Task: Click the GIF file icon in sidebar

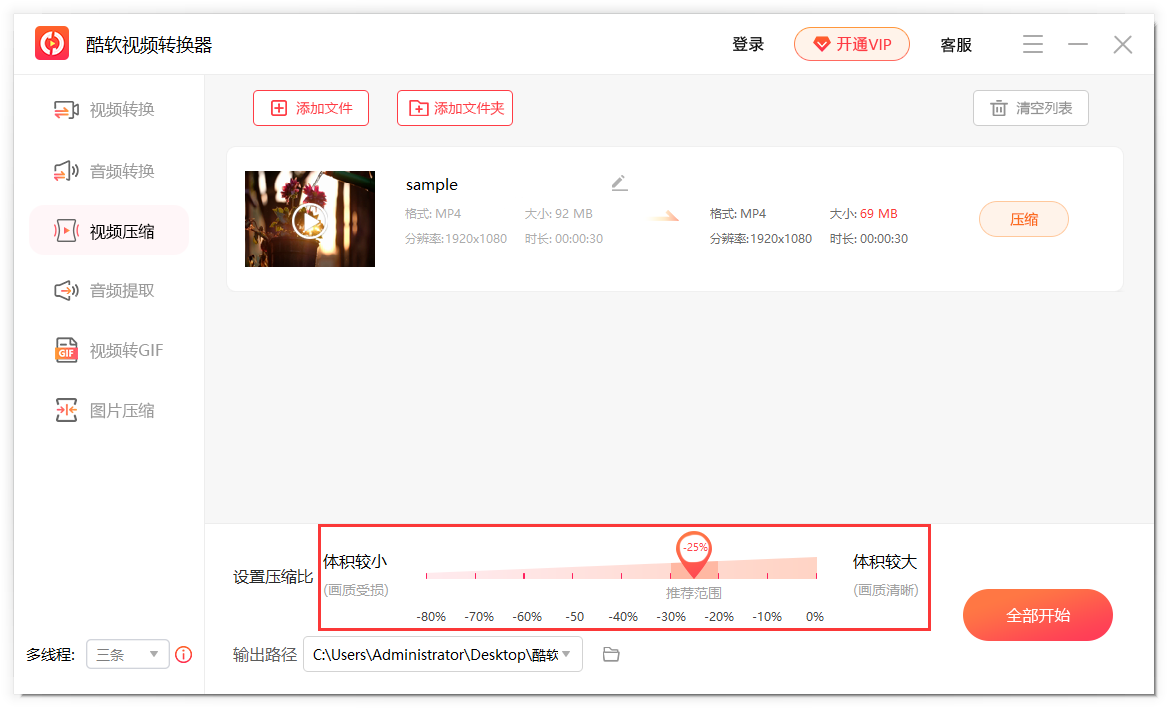Action: 66,350
